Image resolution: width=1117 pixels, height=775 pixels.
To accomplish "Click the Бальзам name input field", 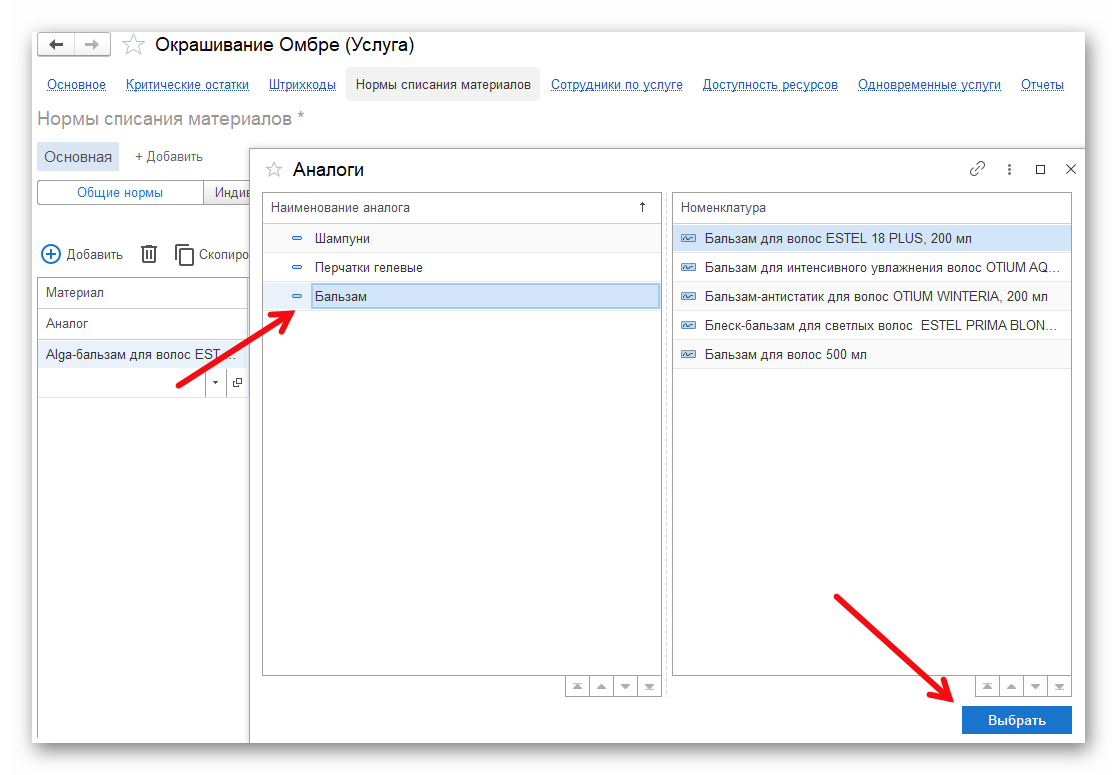I will coord(484,297).
